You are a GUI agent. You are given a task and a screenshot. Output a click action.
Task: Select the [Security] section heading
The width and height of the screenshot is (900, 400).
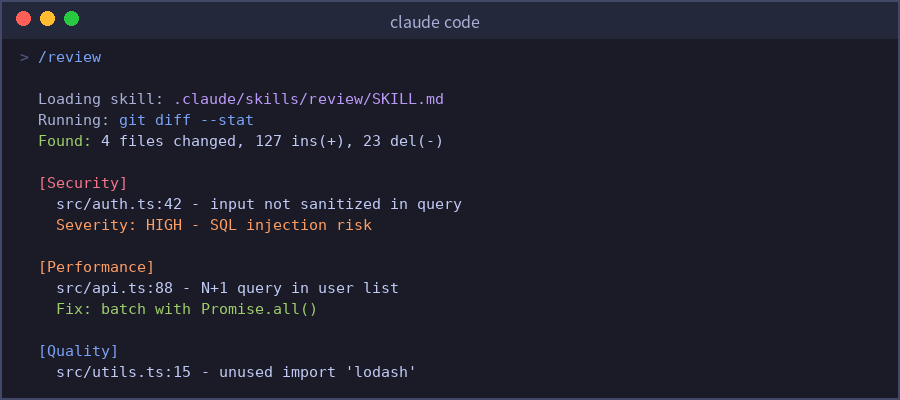(83, 183)
